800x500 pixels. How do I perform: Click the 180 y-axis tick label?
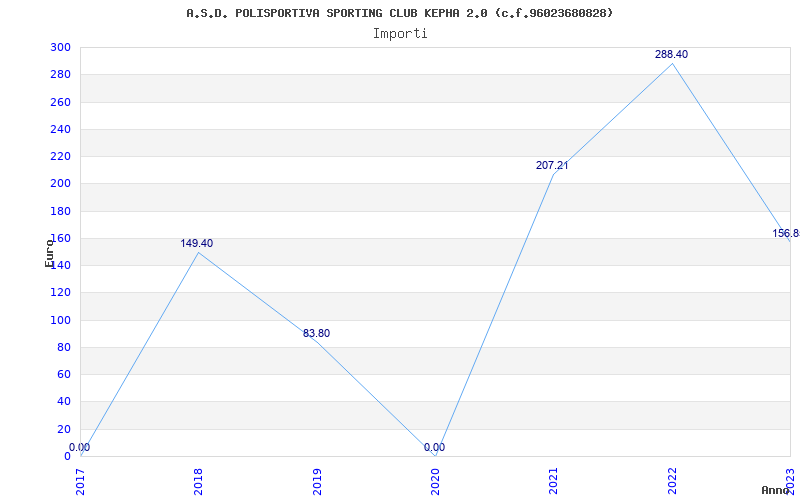tap(61, 211)
